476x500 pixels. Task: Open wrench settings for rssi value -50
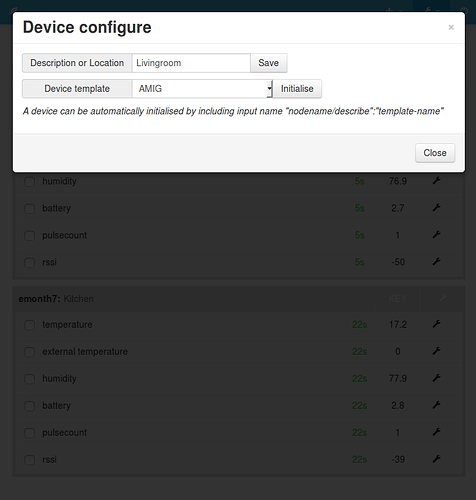tap(436, 262)
